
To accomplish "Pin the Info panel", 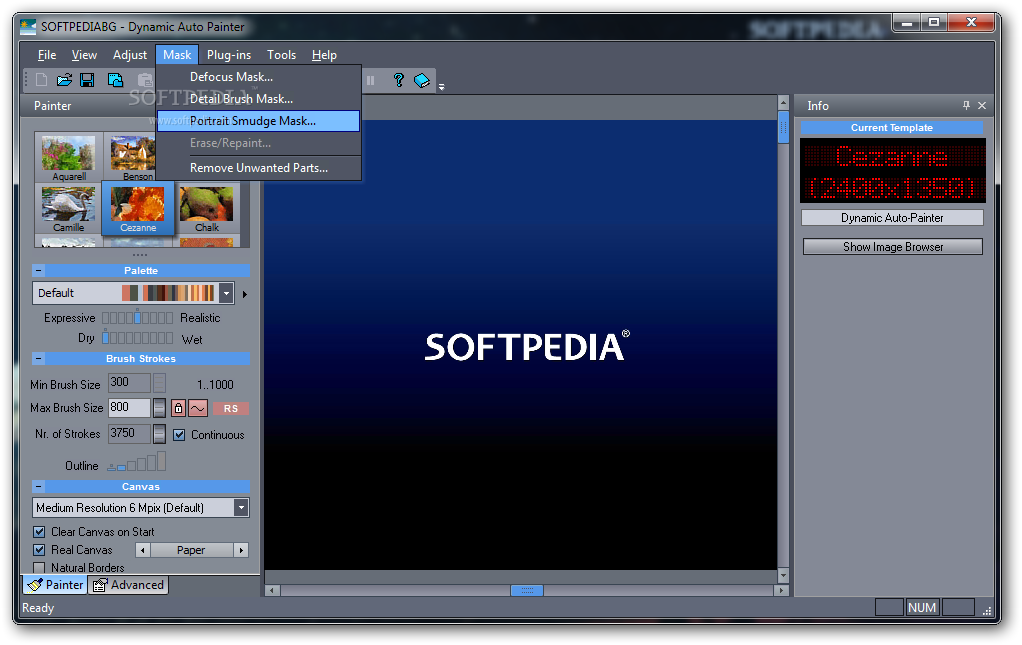I will coord(966,106).
